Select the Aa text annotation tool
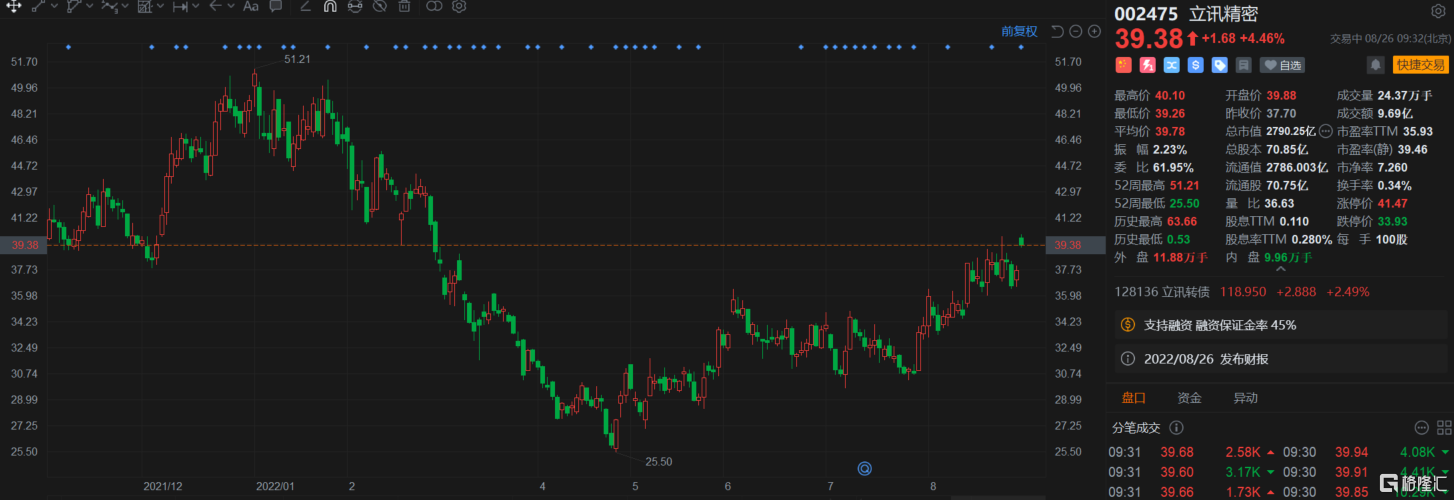 (251, 6)
